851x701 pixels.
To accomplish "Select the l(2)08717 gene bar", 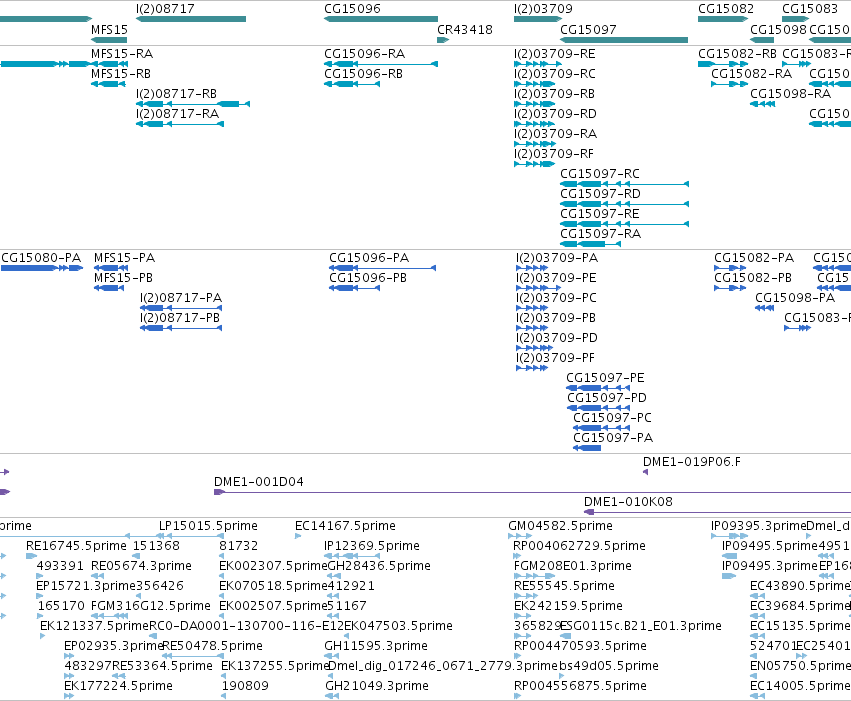I will coord(191,19).
